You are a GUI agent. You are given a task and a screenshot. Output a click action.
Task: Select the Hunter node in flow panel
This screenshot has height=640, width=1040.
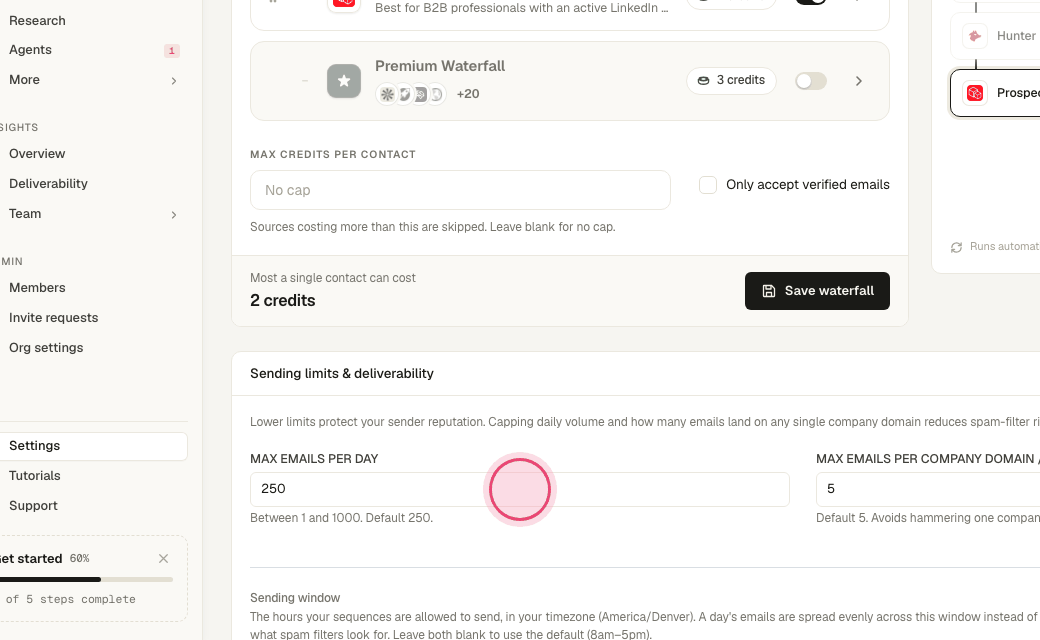995,36
